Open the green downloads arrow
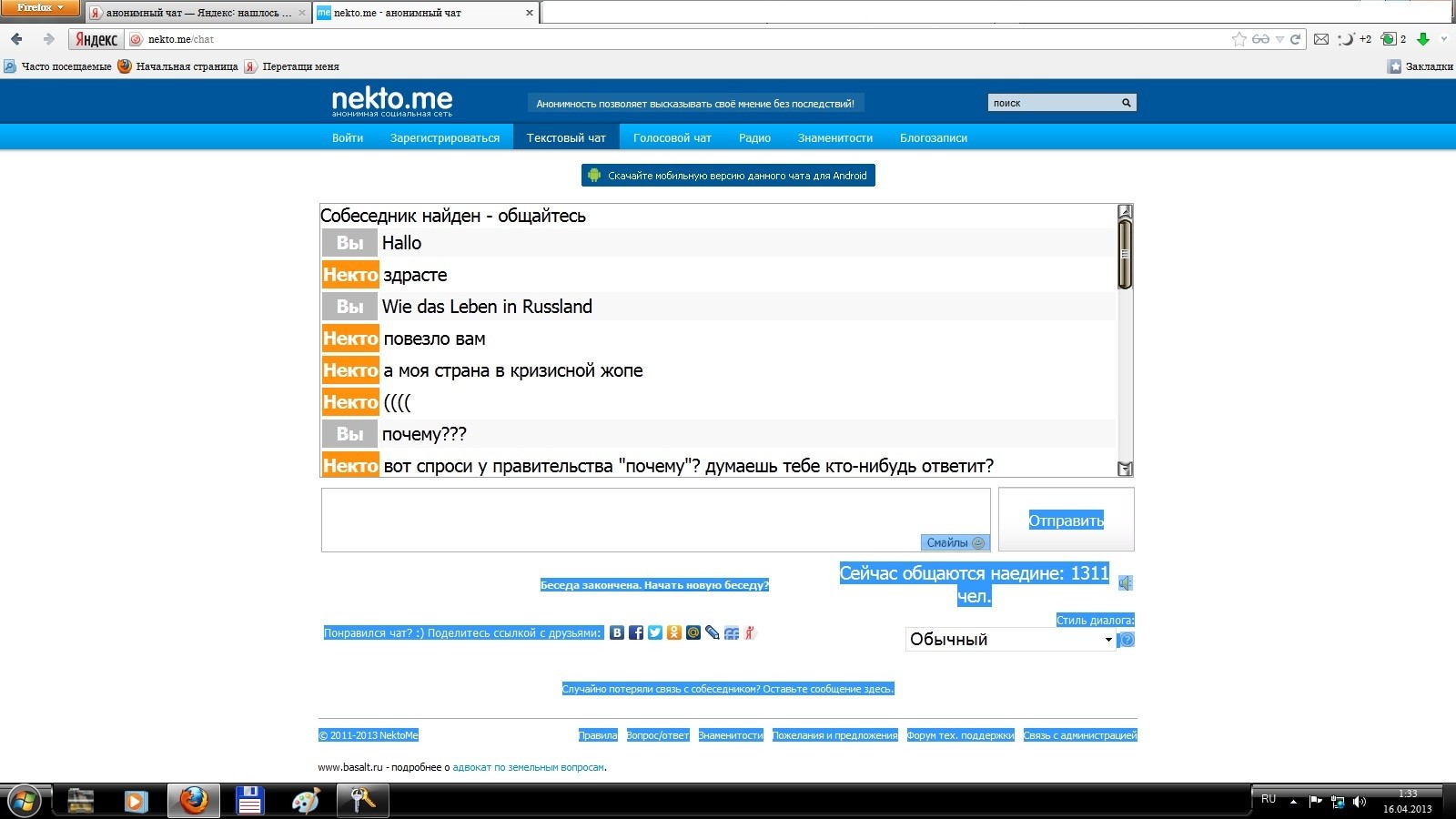Image resolution: width=1456 pixels, height=819 pixels. point(1423,39)
